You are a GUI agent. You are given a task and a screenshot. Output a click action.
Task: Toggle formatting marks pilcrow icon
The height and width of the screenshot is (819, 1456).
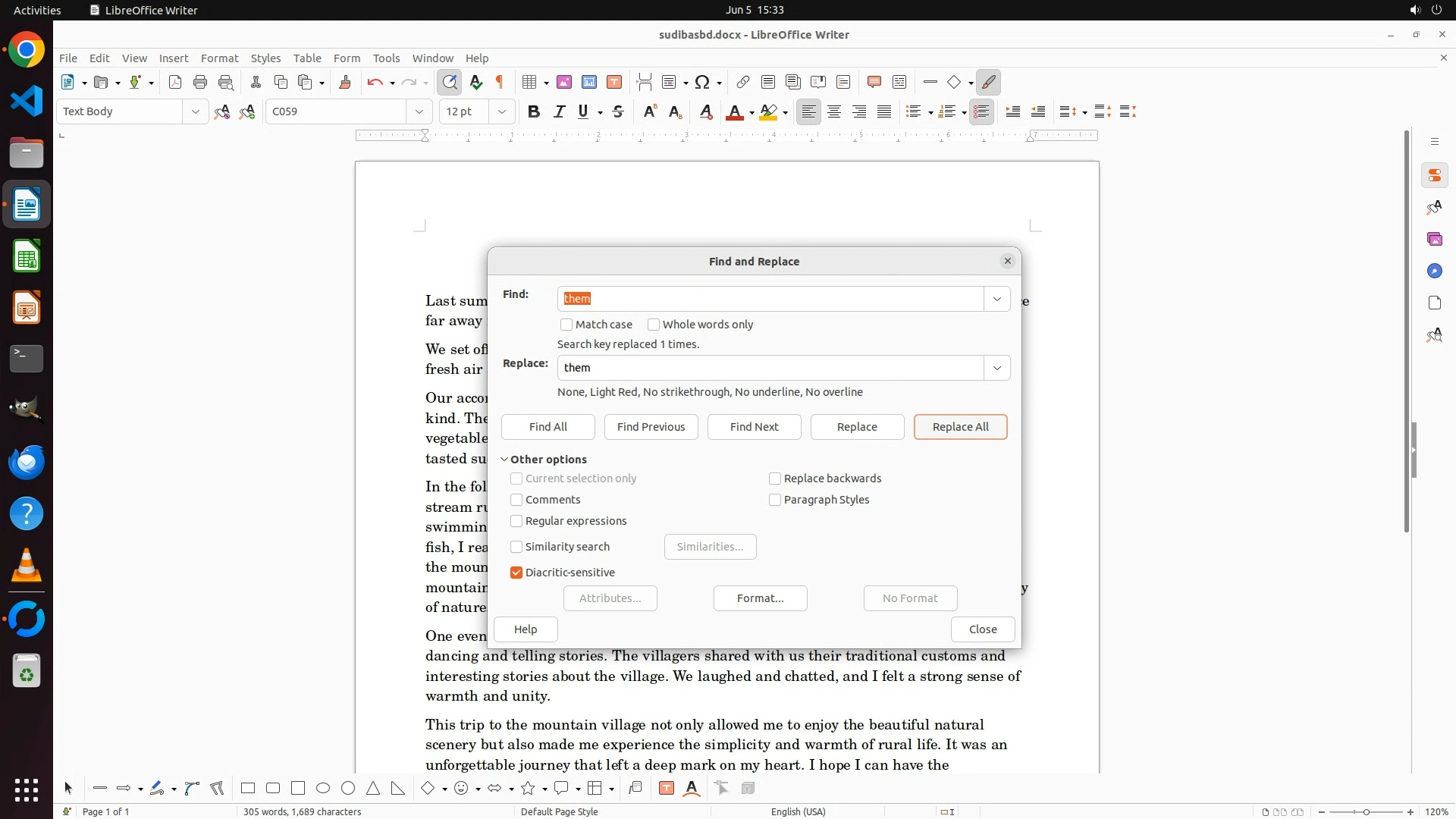pos(500,82)
